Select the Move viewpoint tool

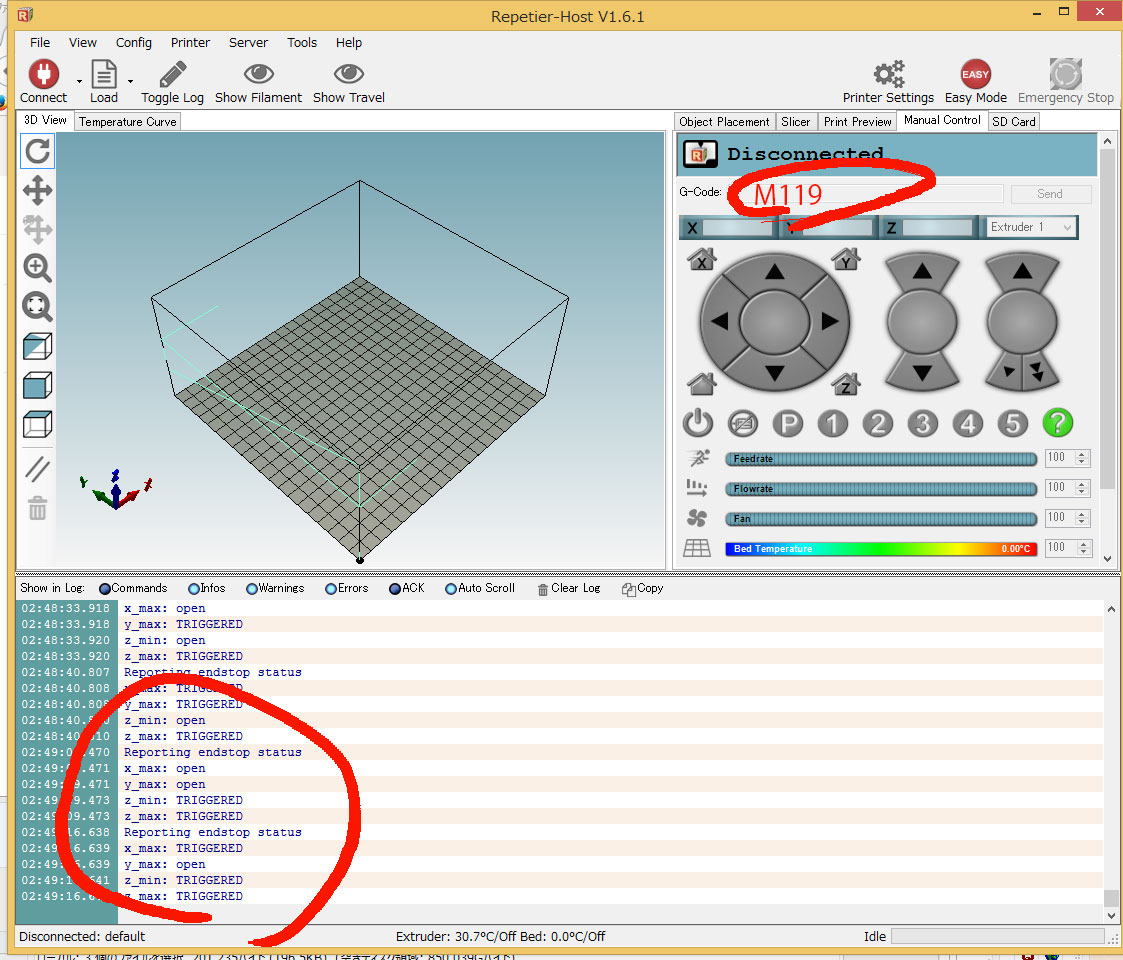pos(37,191)
